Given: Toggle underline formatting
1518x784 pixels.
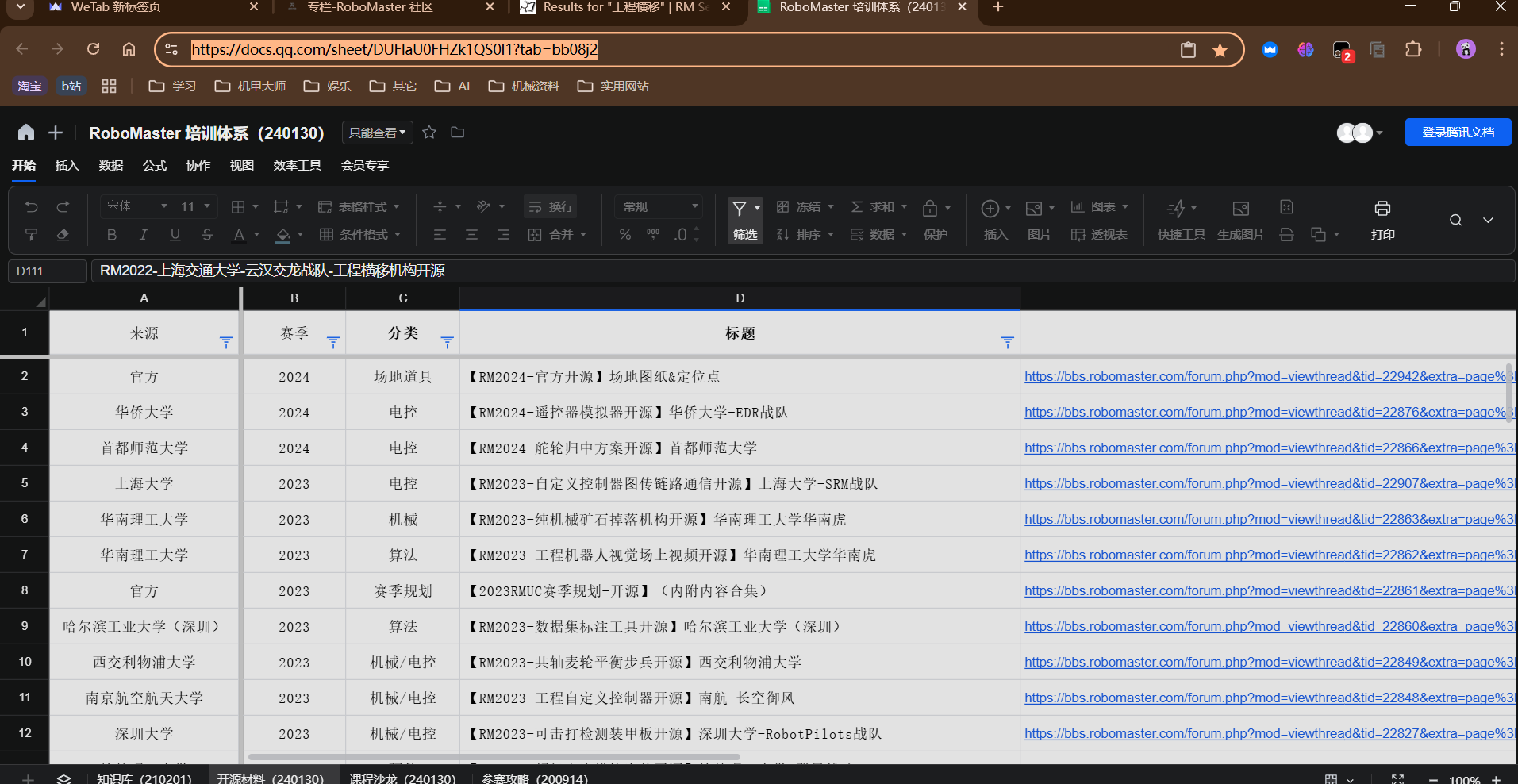Looking at the screenshot, I should click(175, 235).
